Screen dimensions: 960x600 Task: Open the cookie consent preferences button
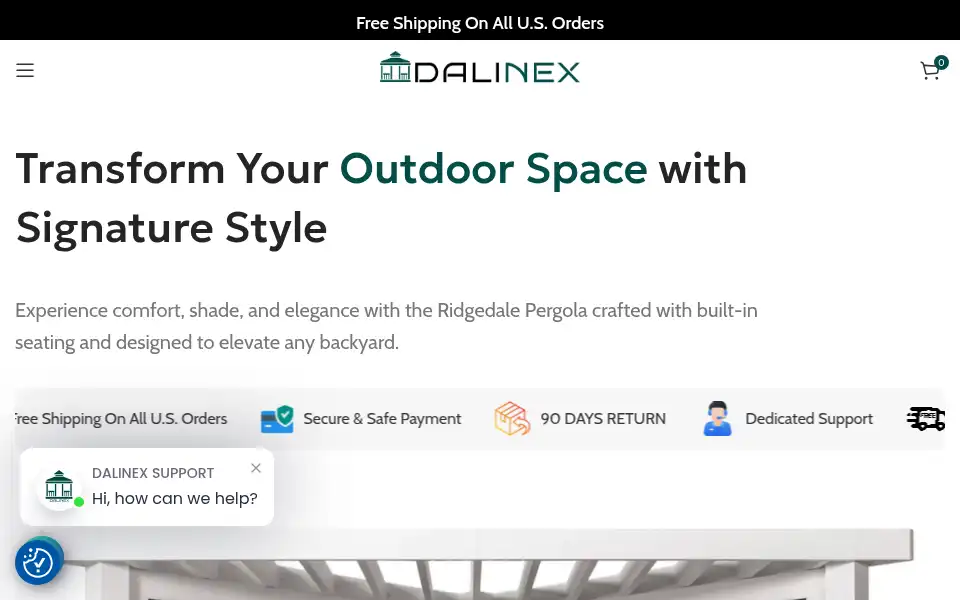coord(39,561)
